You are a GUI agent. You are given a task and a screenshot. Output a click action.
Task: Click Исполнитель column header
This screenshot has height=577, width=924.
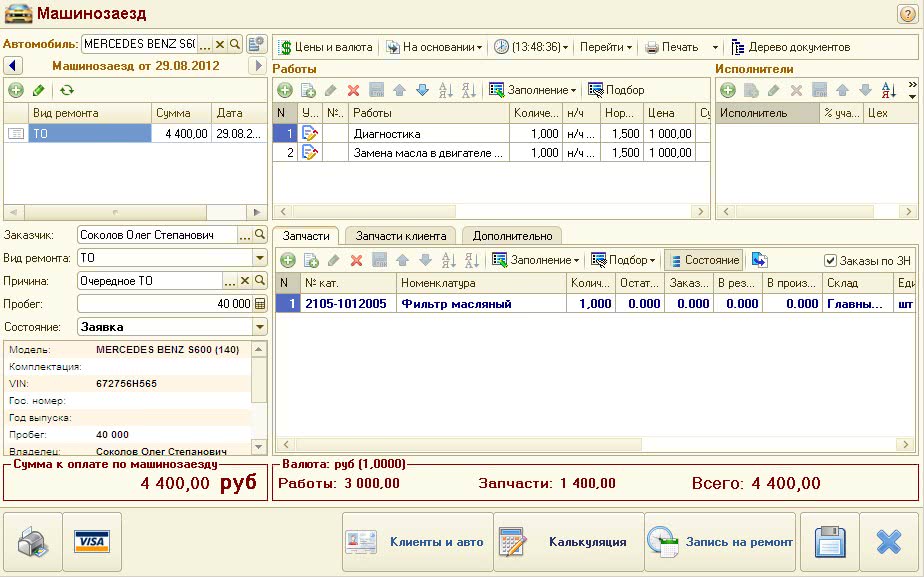point(767,113)
